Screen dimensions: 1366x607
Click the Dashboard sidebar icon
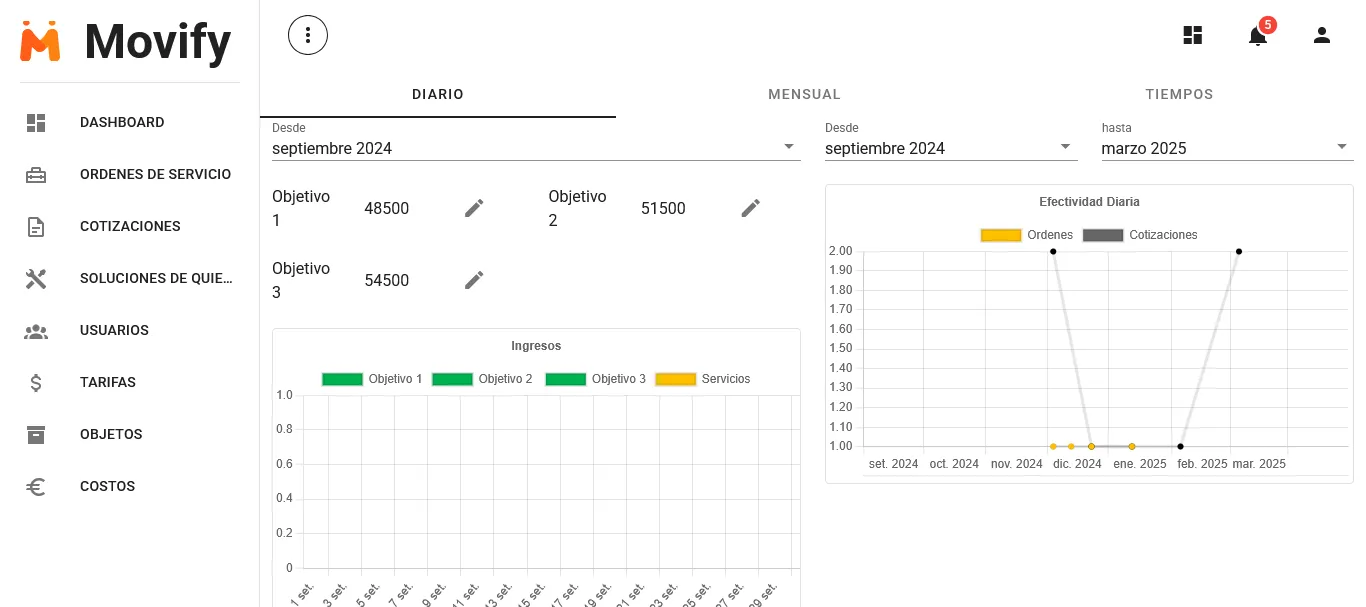36,123
